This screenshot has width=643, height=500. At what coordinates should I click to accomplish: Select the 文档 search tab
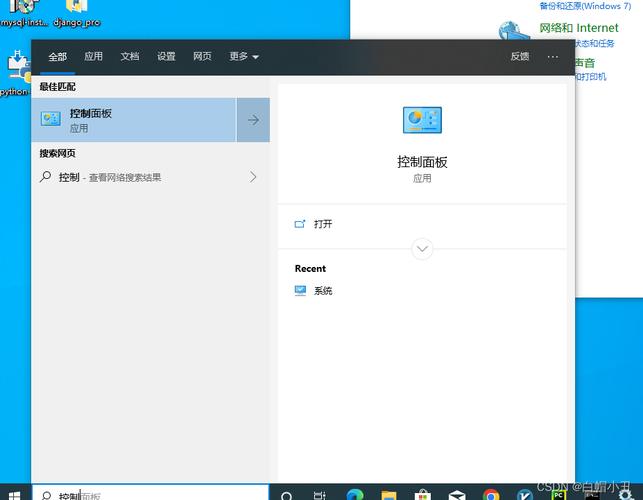[x=130, y=57]
